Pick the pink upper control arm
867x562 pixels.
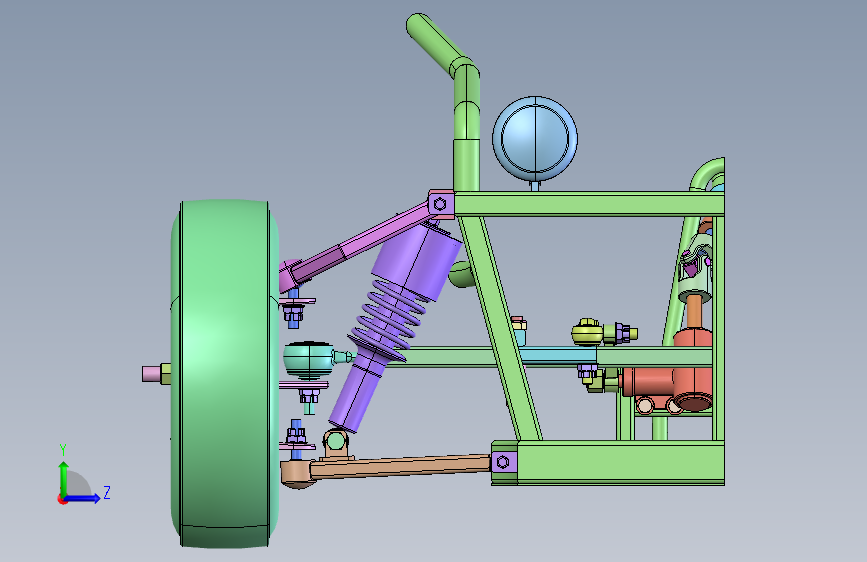(x=359, y=243)
